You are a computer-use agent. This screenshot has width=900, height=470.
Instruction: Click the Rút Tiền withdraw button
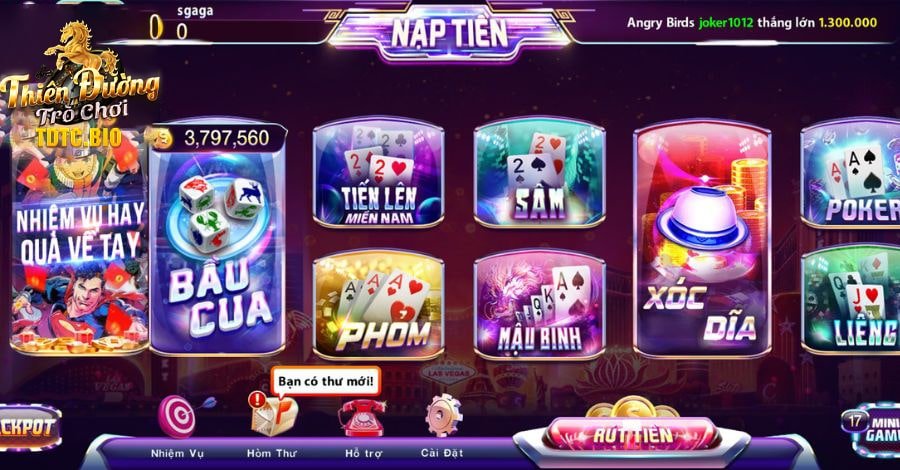point(632,436)
